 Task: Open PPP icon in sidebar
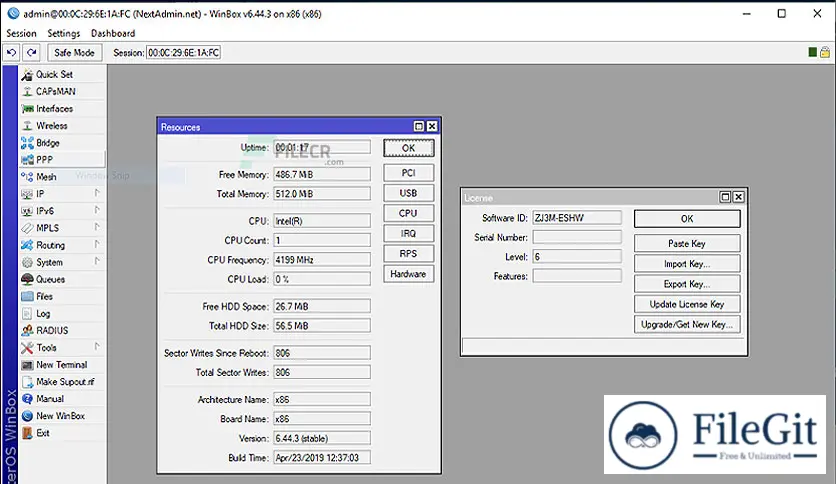tap(27, 160)
